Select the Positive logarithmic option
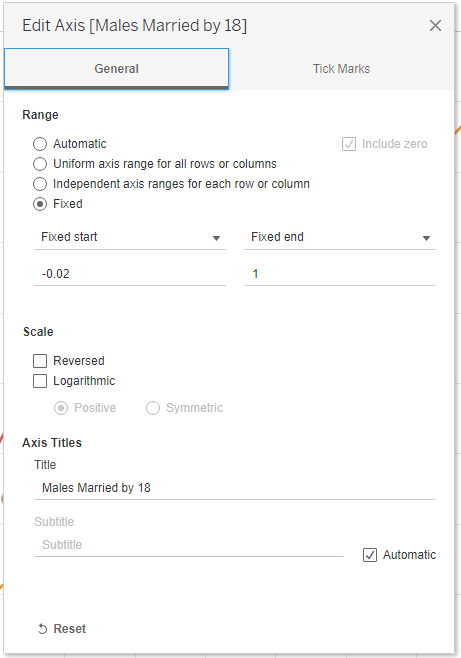 pyautogui.click(x=61, y=408)
